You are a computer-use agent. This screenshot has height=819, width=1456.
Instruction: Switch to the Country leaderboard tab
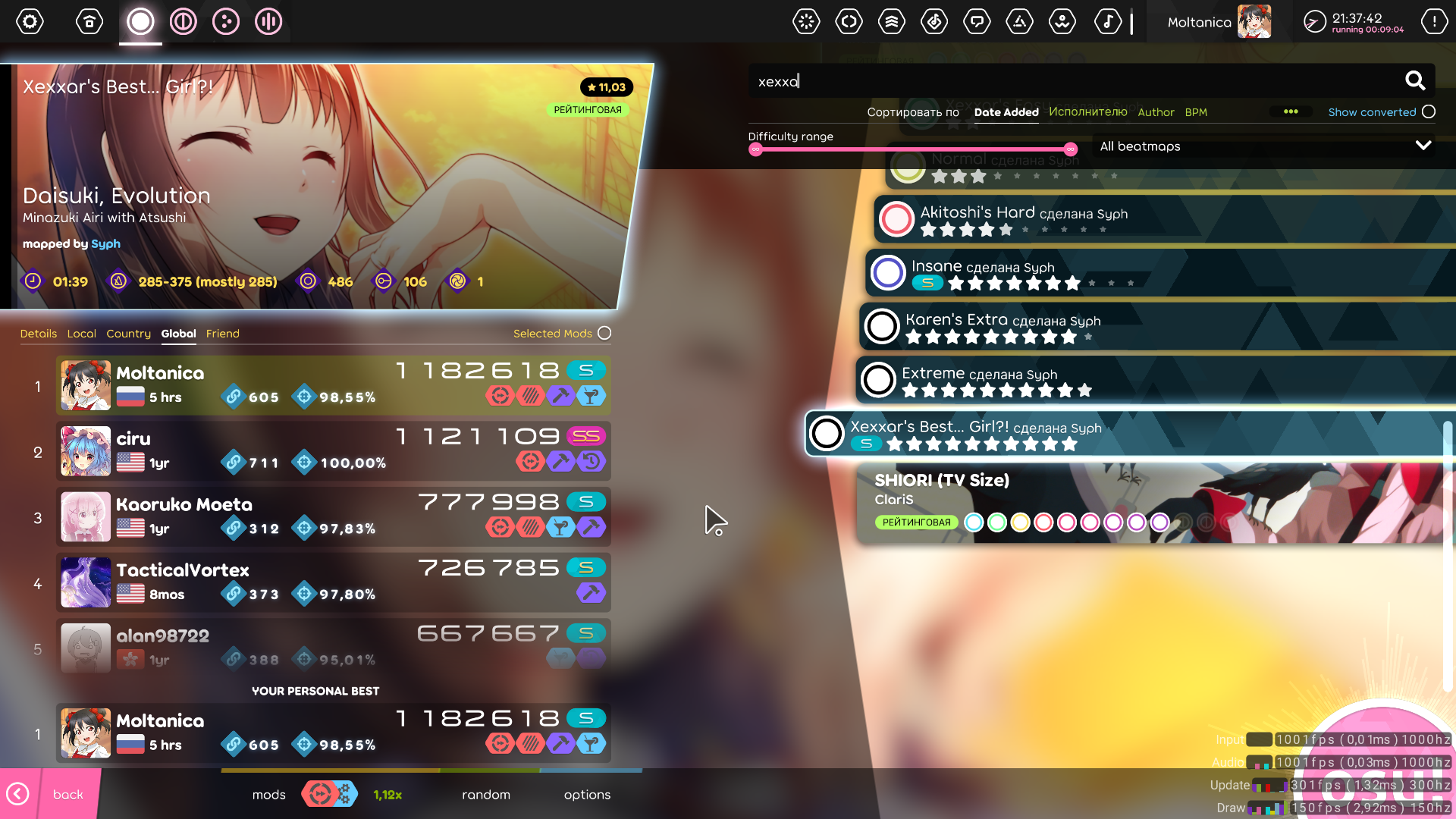(x=128, y=334)
